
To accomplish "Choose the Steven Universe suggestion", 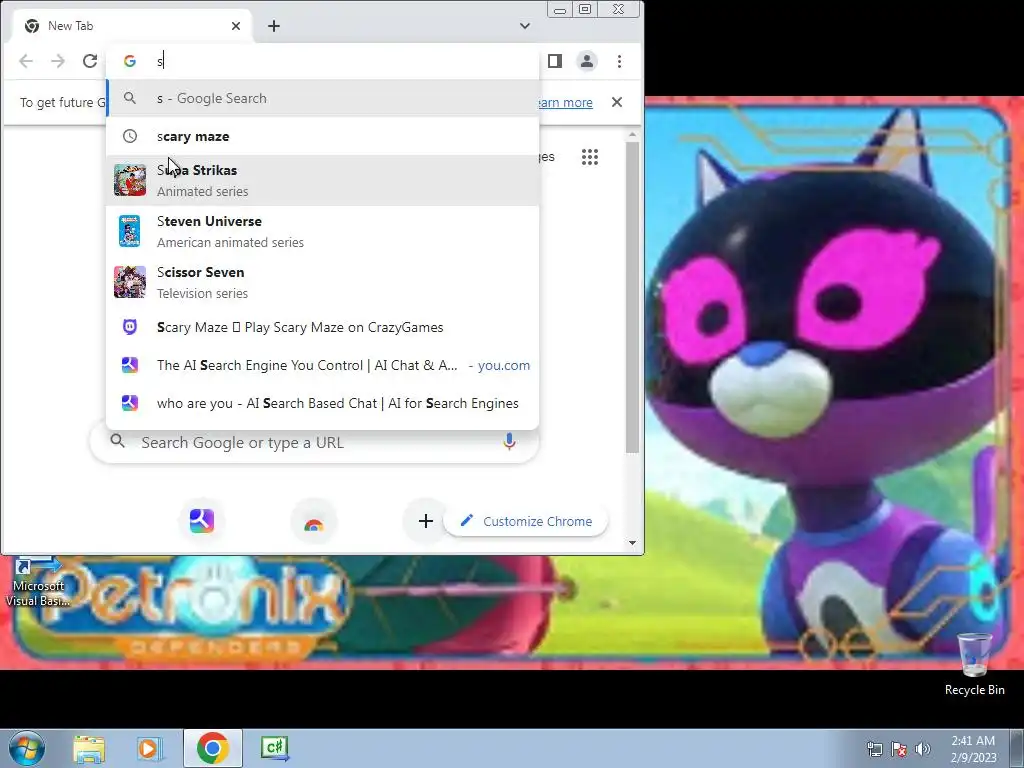I will tap(323, 231).
